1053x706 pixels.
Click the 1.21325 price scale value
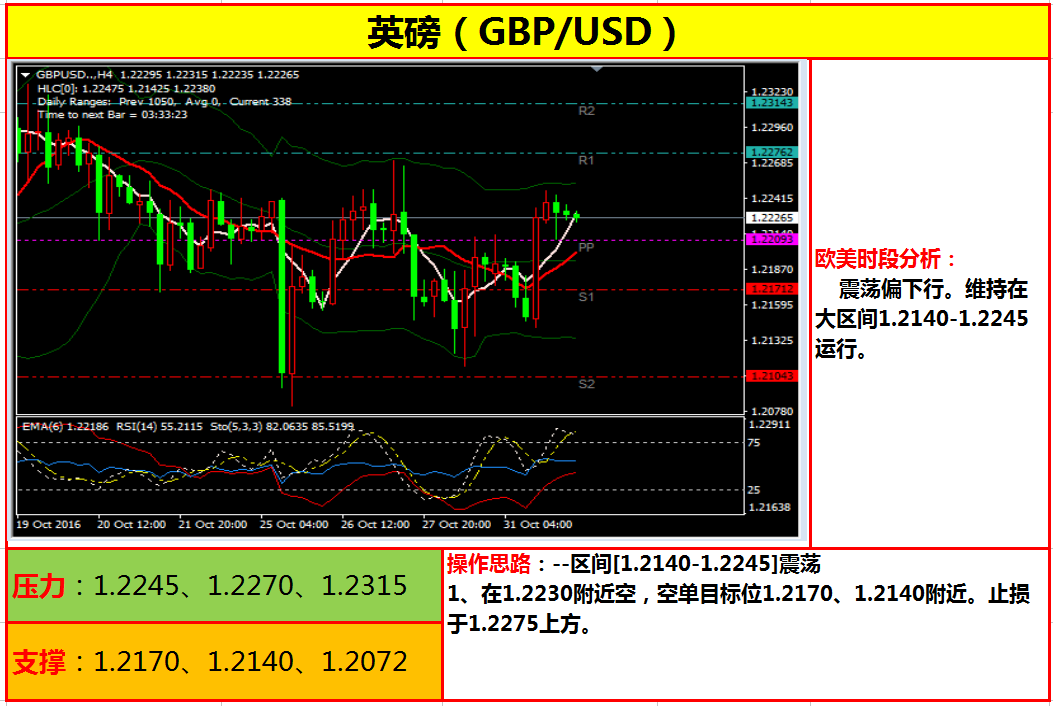(x=772, y=341)
